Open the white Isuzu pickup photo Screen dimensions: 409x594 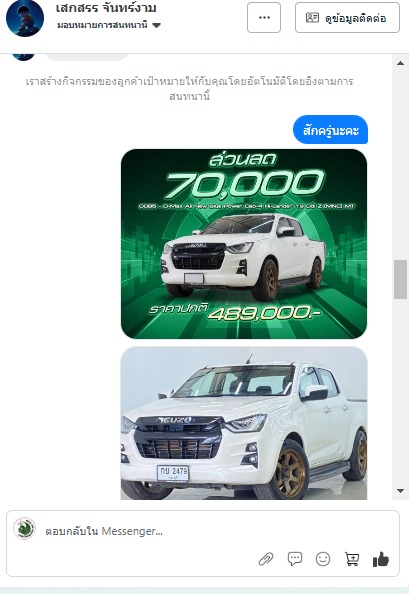tap(244, 423)
